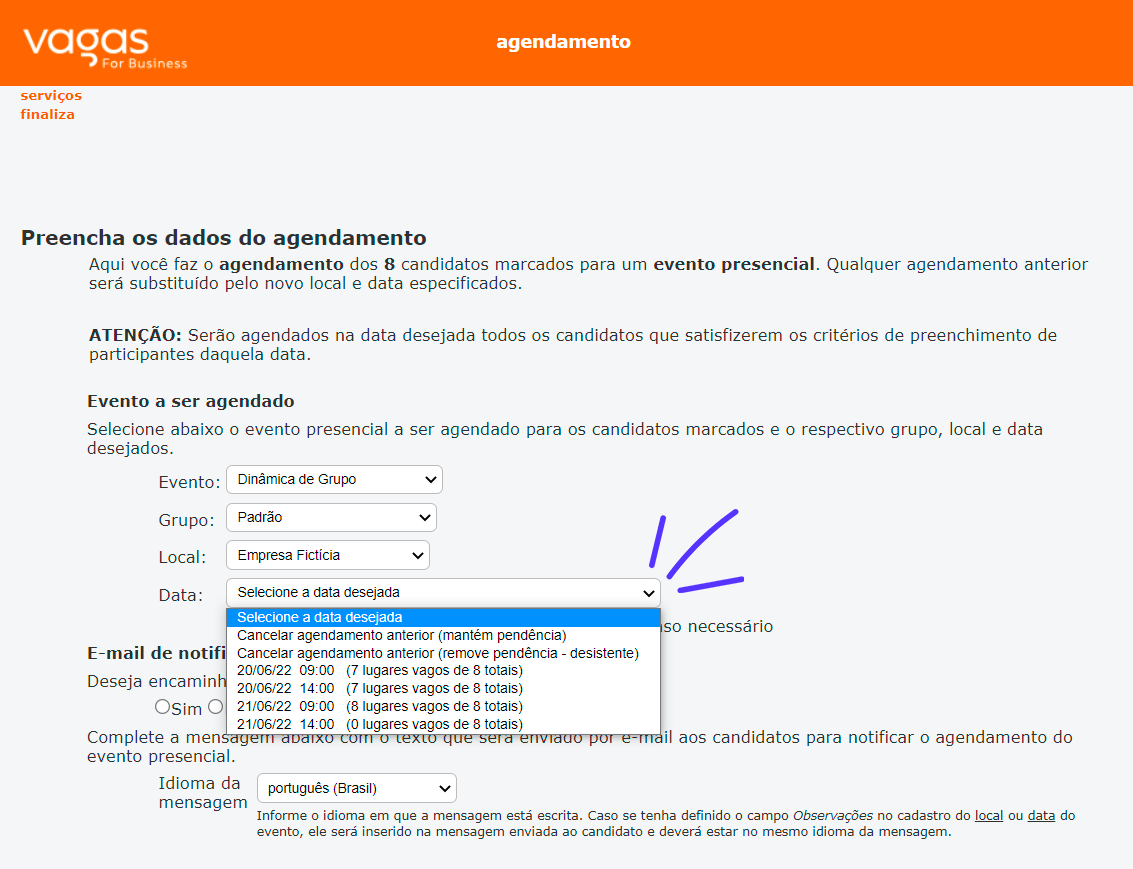
Task: Select the Sim radio button
Action: tap(163, 707)
